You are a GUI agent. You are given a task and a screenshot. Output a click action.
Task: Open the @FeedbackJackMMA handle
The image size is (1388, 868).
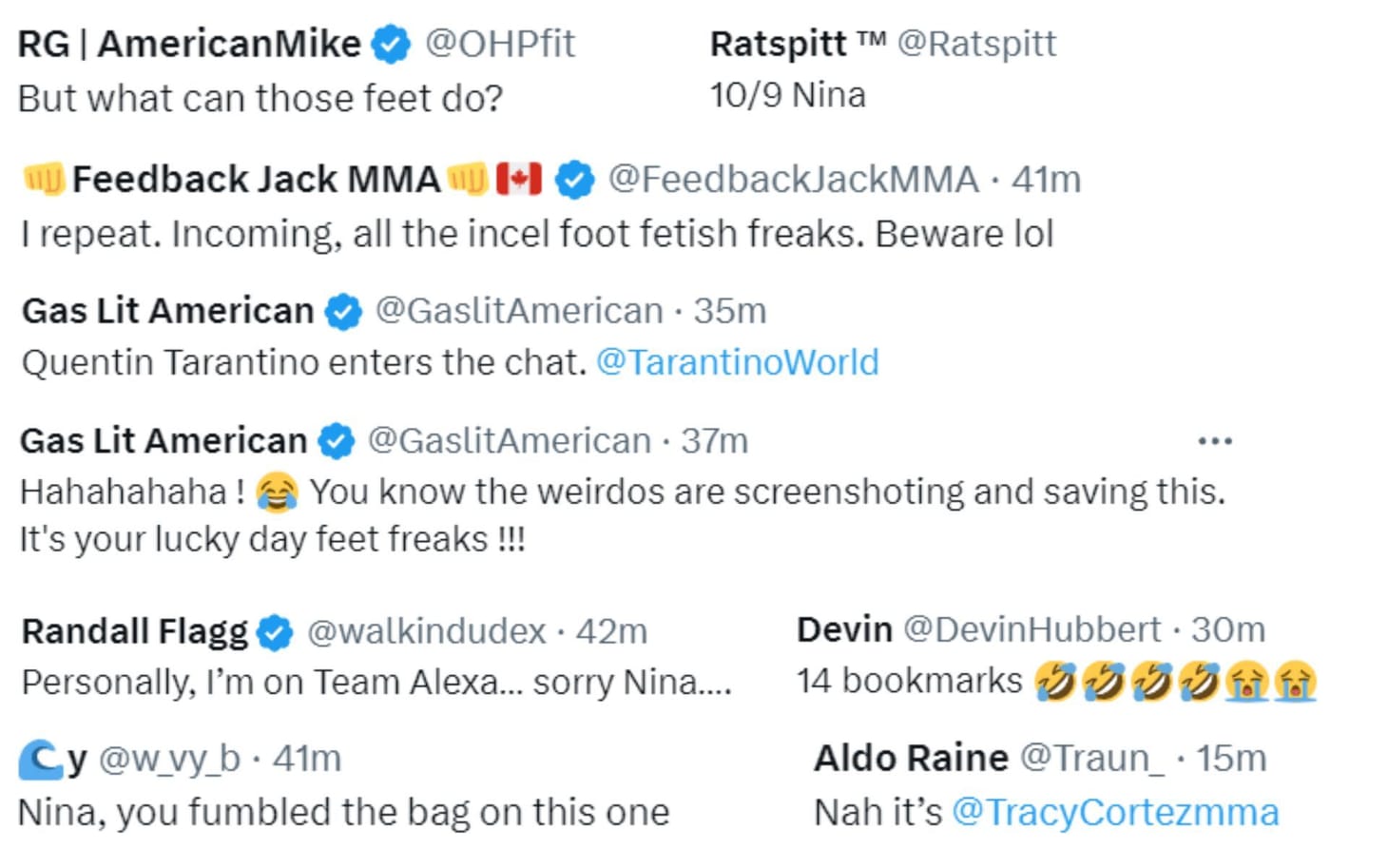tap(793, 180)
